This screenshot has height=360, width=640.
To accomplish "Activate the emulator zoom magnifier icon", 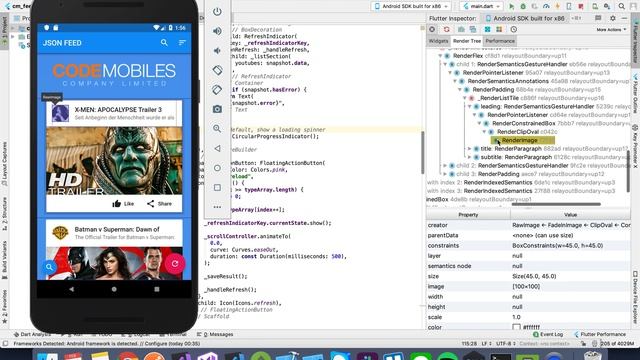I will (217, 129).
